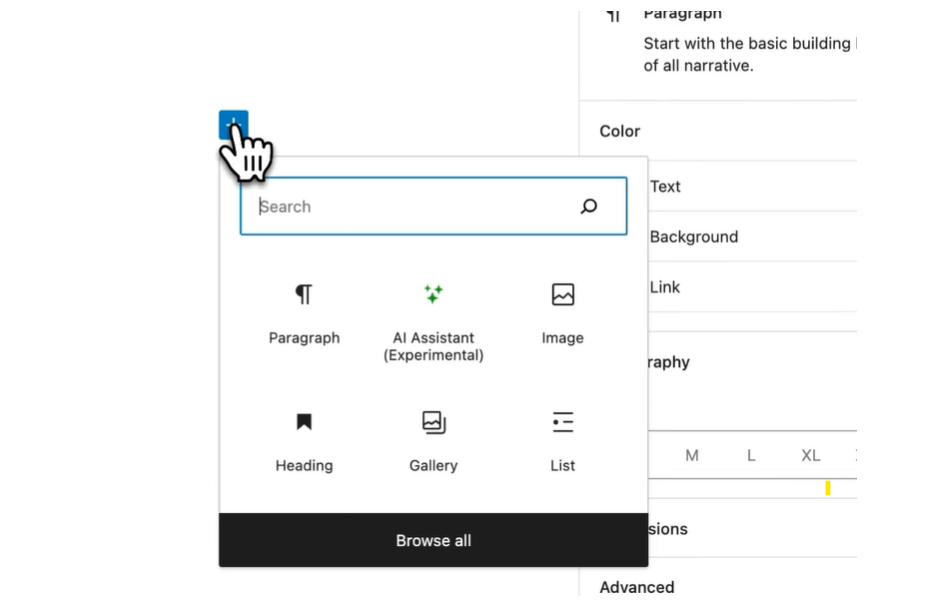Click the Dimensions panel heading
The image size is (927, 603).
(667, 529)
